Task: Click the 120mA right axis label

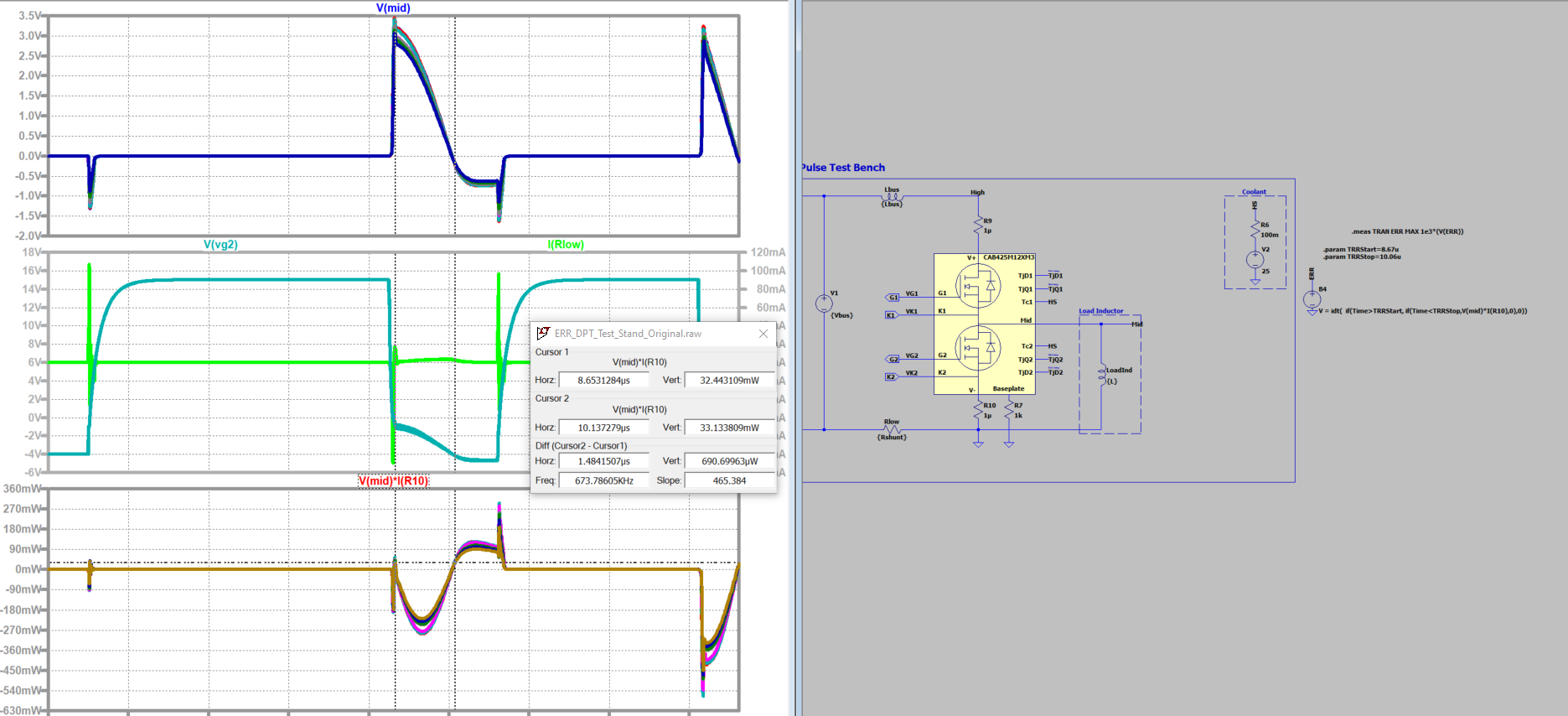Action: [768, 252]
